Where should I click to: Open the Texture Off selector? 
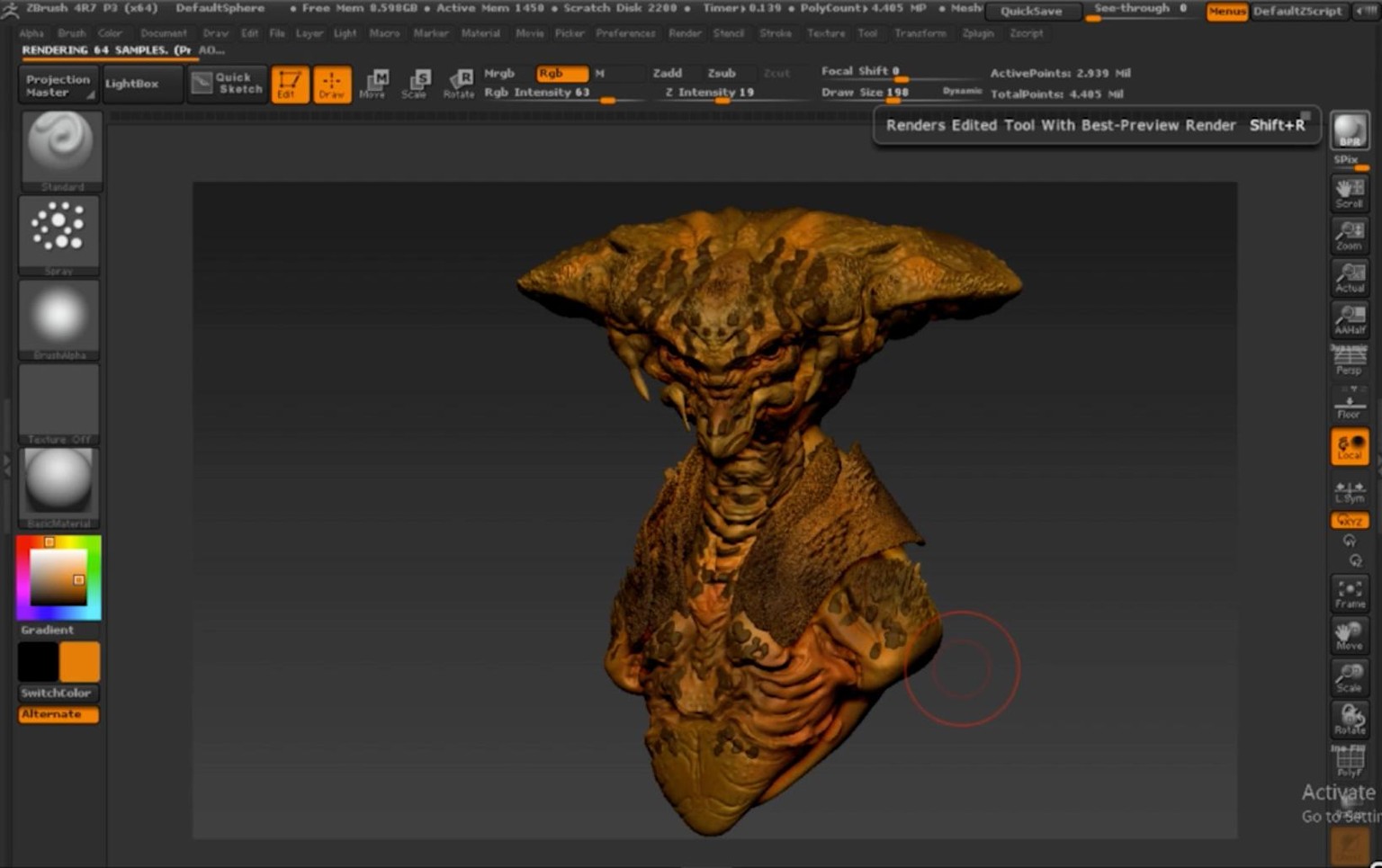[59, 404]
